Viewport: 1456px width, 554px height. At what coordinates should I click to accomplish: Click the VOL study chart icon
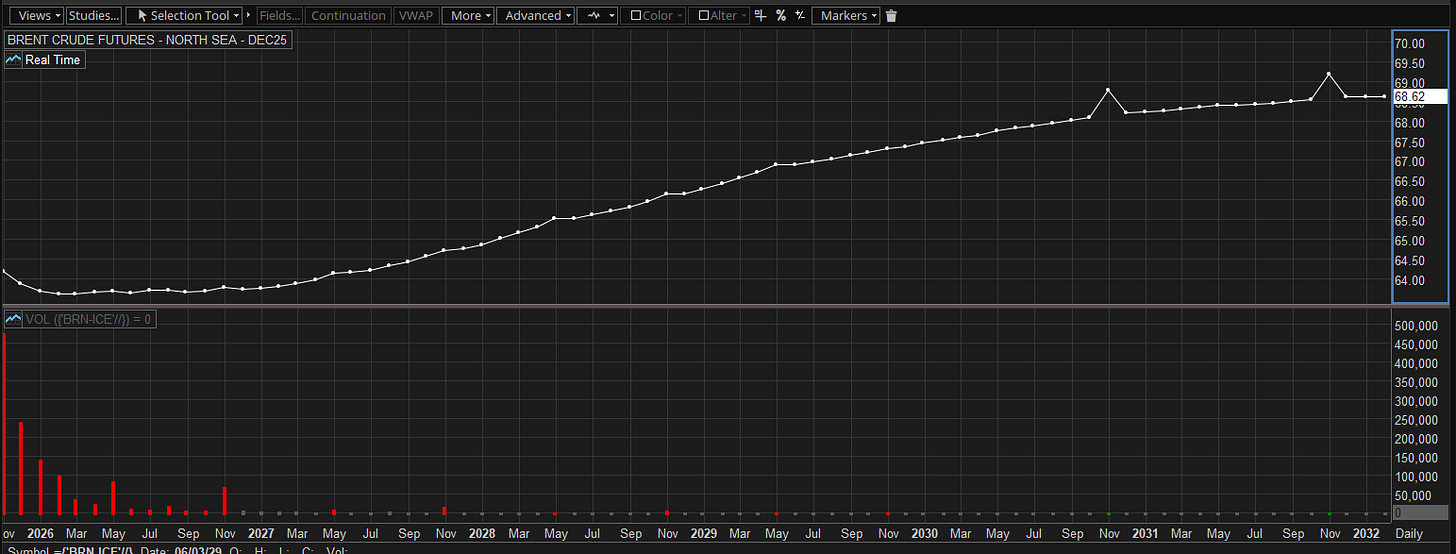13,319
